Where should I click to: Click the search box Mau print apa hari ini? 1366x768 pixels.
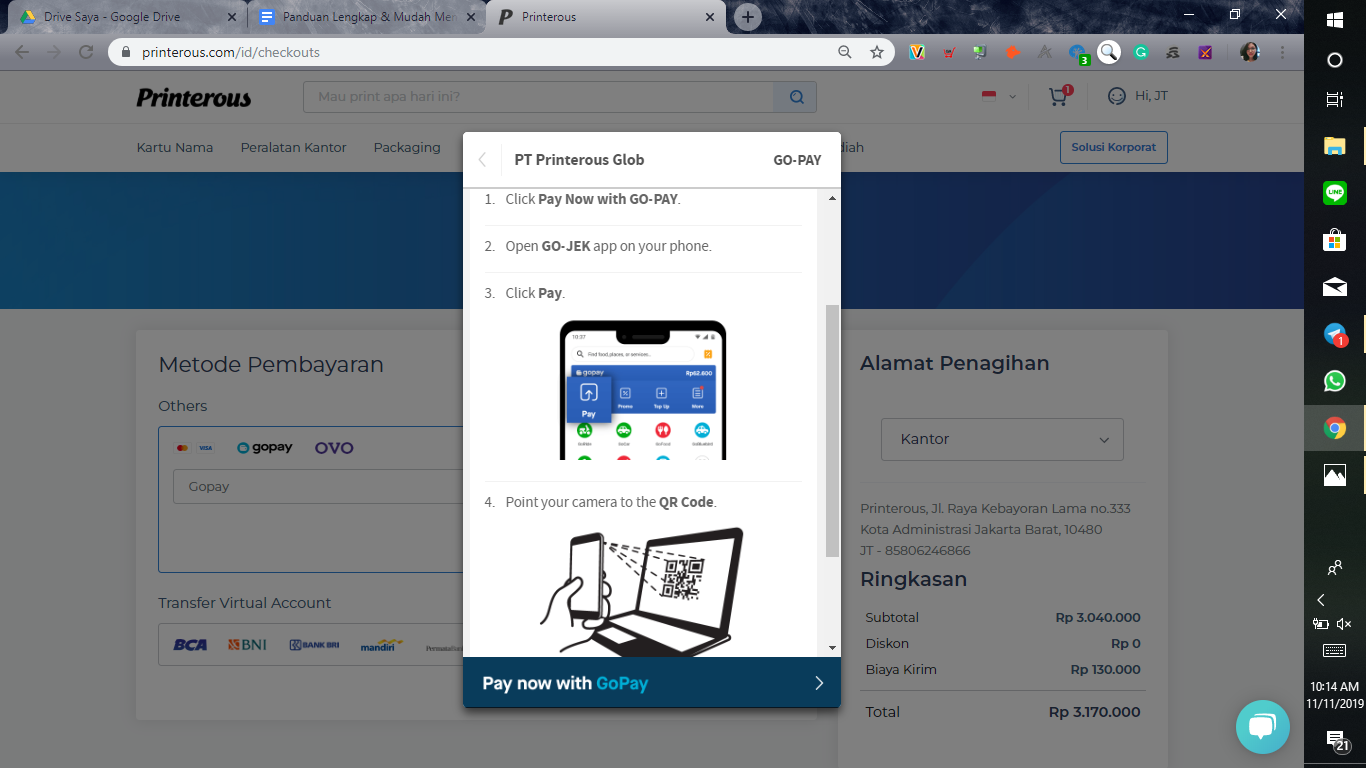coord(538,97)
